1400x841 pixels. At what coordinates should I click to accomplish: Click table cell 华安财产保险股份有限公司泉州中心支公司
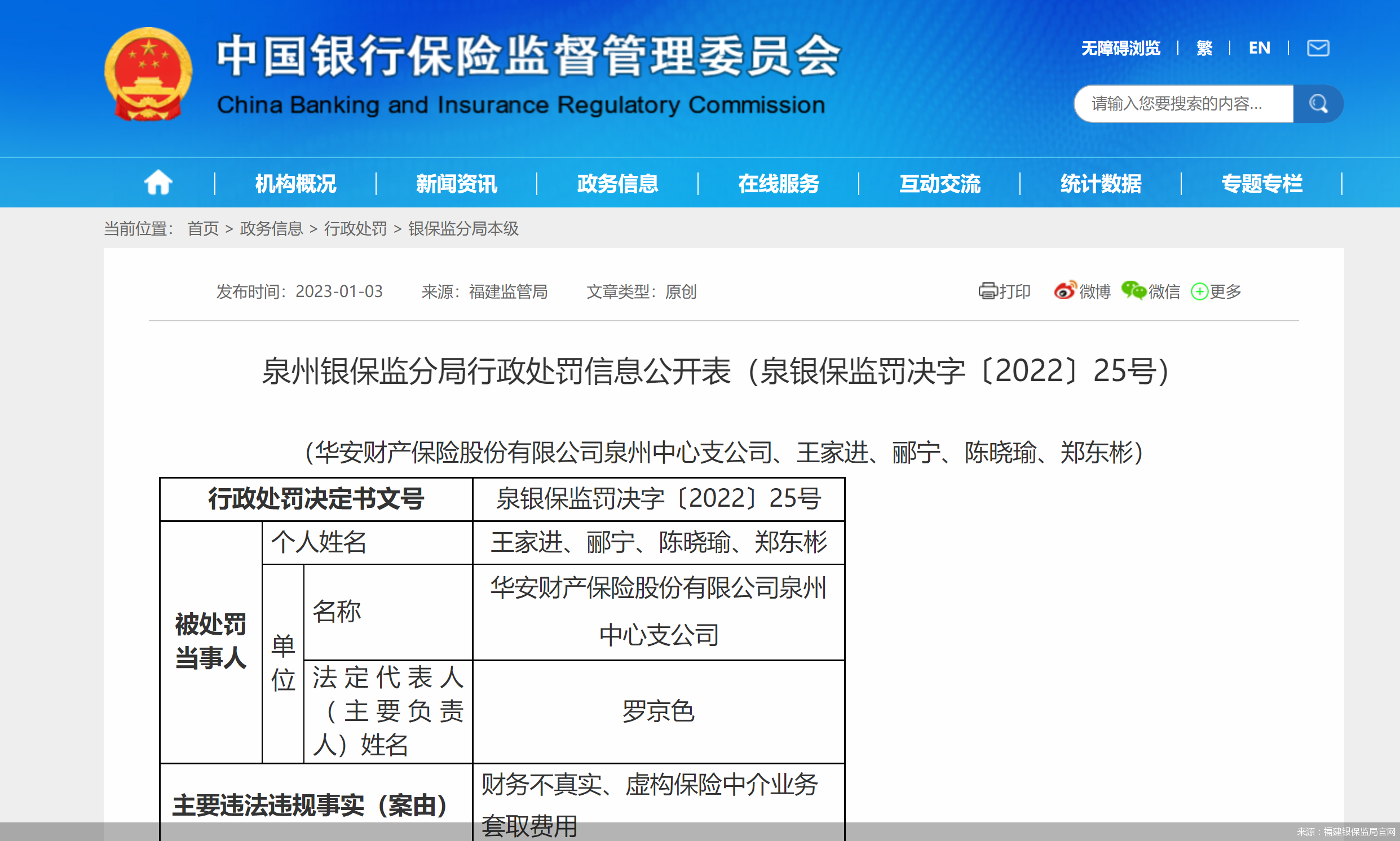click(x=659, y=612)
